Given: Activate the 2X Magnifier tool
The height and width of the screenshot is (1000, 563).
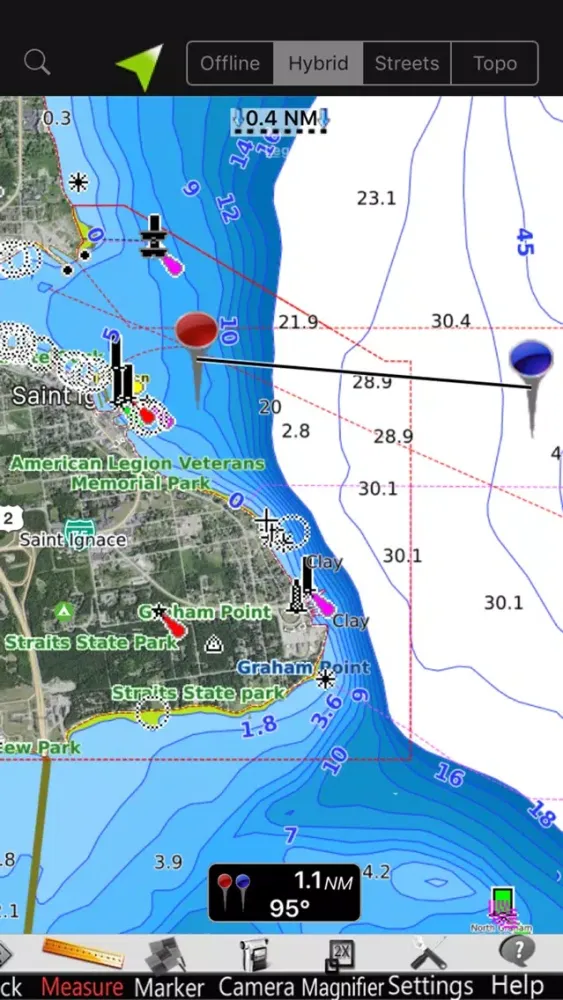Looking at the screenshot, I should pyautogui.click(x=342, y=967).
